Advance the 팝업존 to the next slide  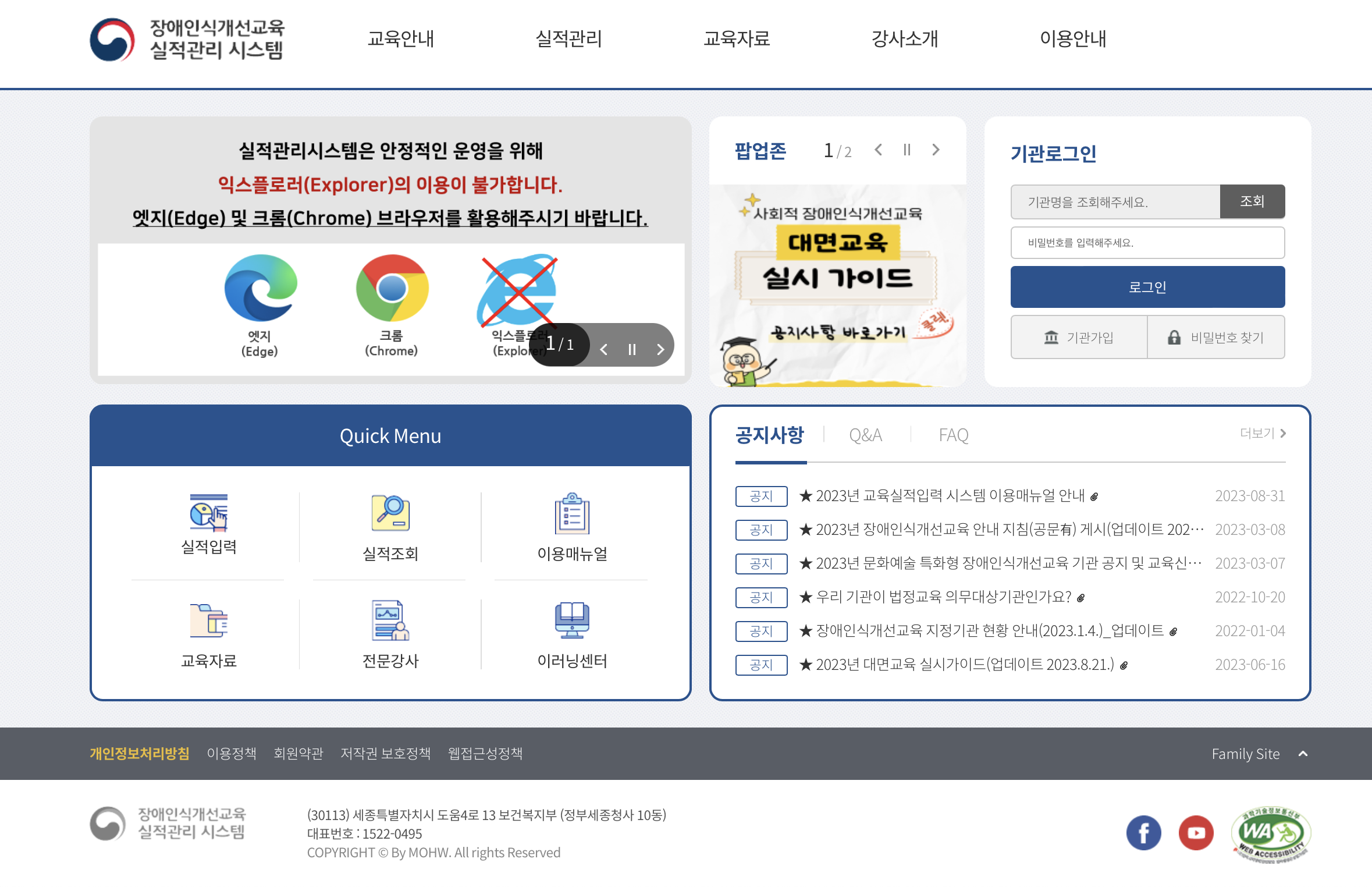pyautogui.click(x=936, y=150)
